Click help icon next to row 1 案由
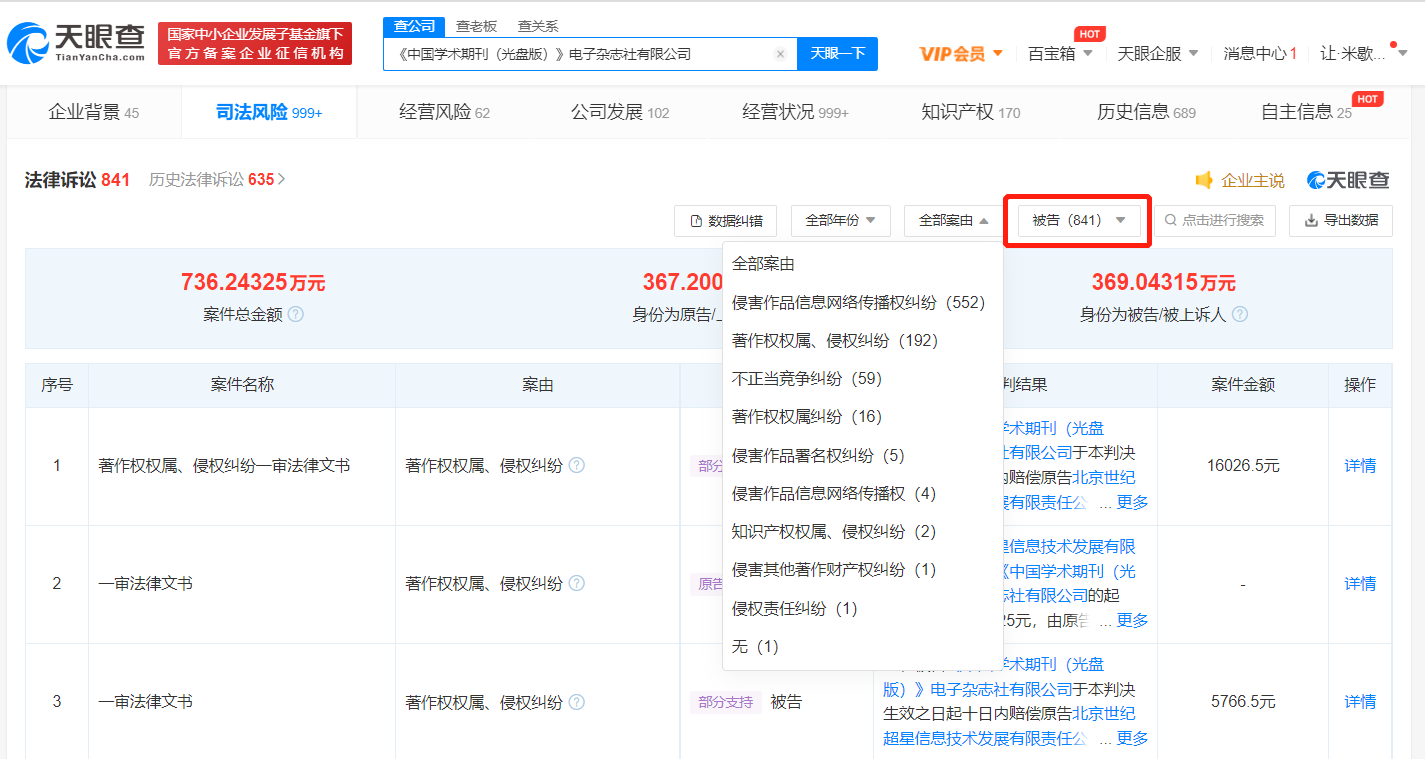This screenshot has width=1425, height=759. 576,465
